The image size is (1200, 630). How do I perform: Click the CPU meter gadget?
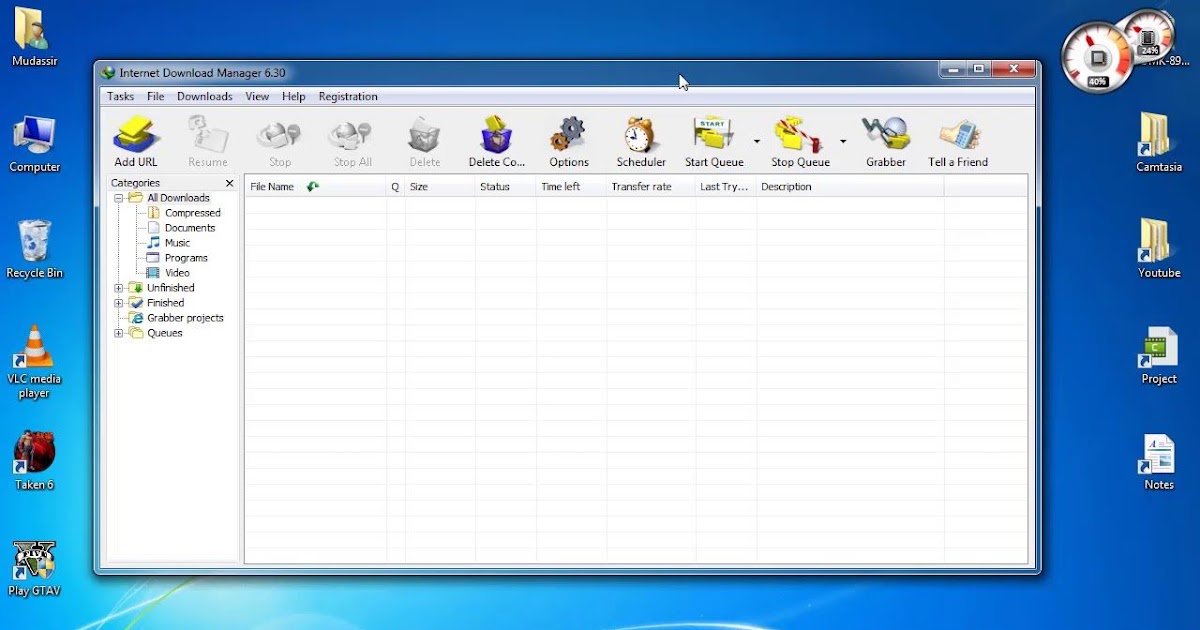(x=1097, y=56)
